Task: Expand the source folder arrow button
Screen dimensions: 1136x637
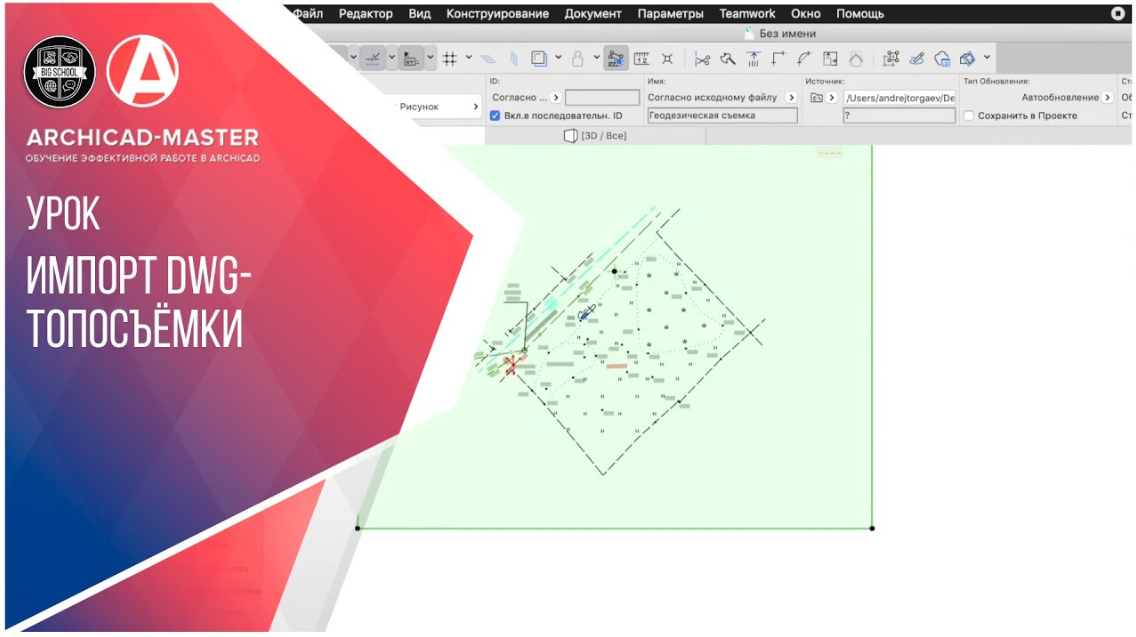Action: [x=832, y=97]
